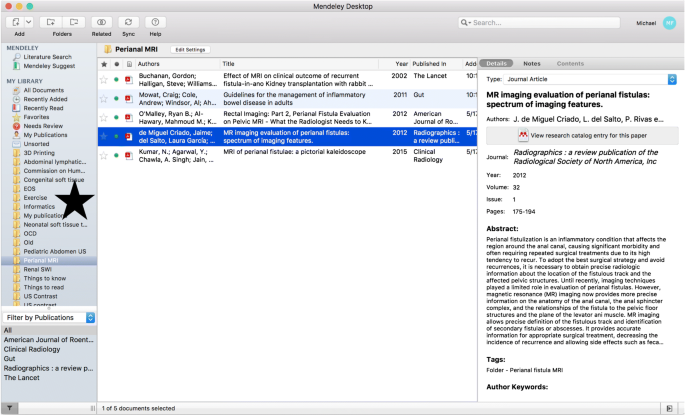Filter by The Lancet publication
Image resolution: width=685 pixels, height=415 pixels.
21,377
